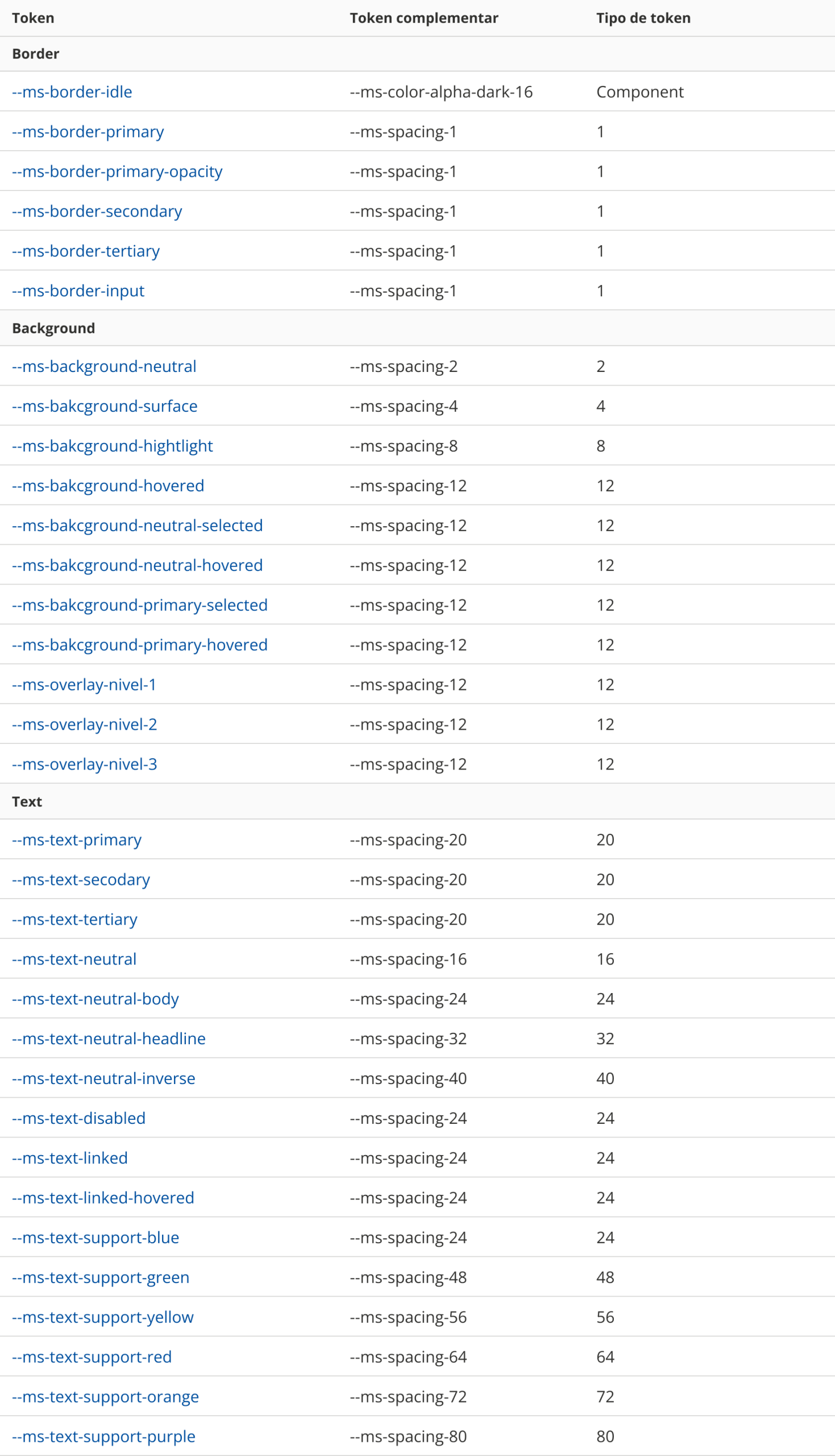Open the --ms-text-linked-hovered token

[103, 1197]
